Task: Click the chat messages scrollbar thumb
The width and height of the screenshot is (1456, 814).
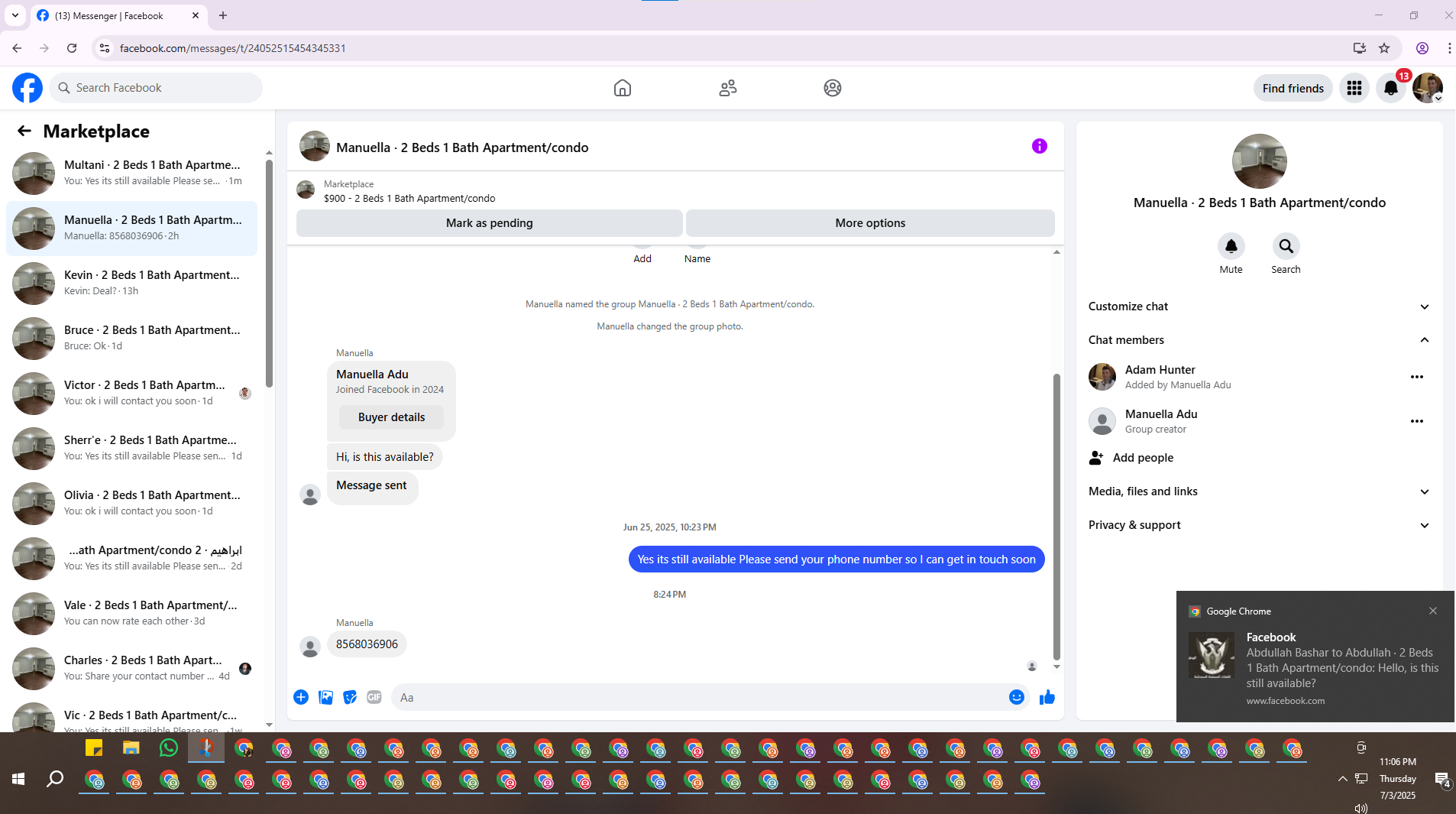Action: point(1056,517)
